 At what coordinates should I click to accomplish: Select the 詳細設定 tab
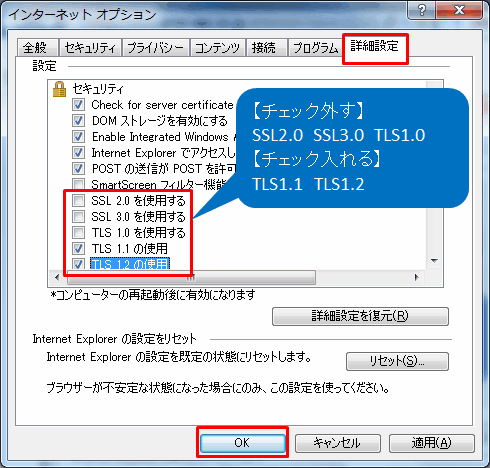coord(375,46)
